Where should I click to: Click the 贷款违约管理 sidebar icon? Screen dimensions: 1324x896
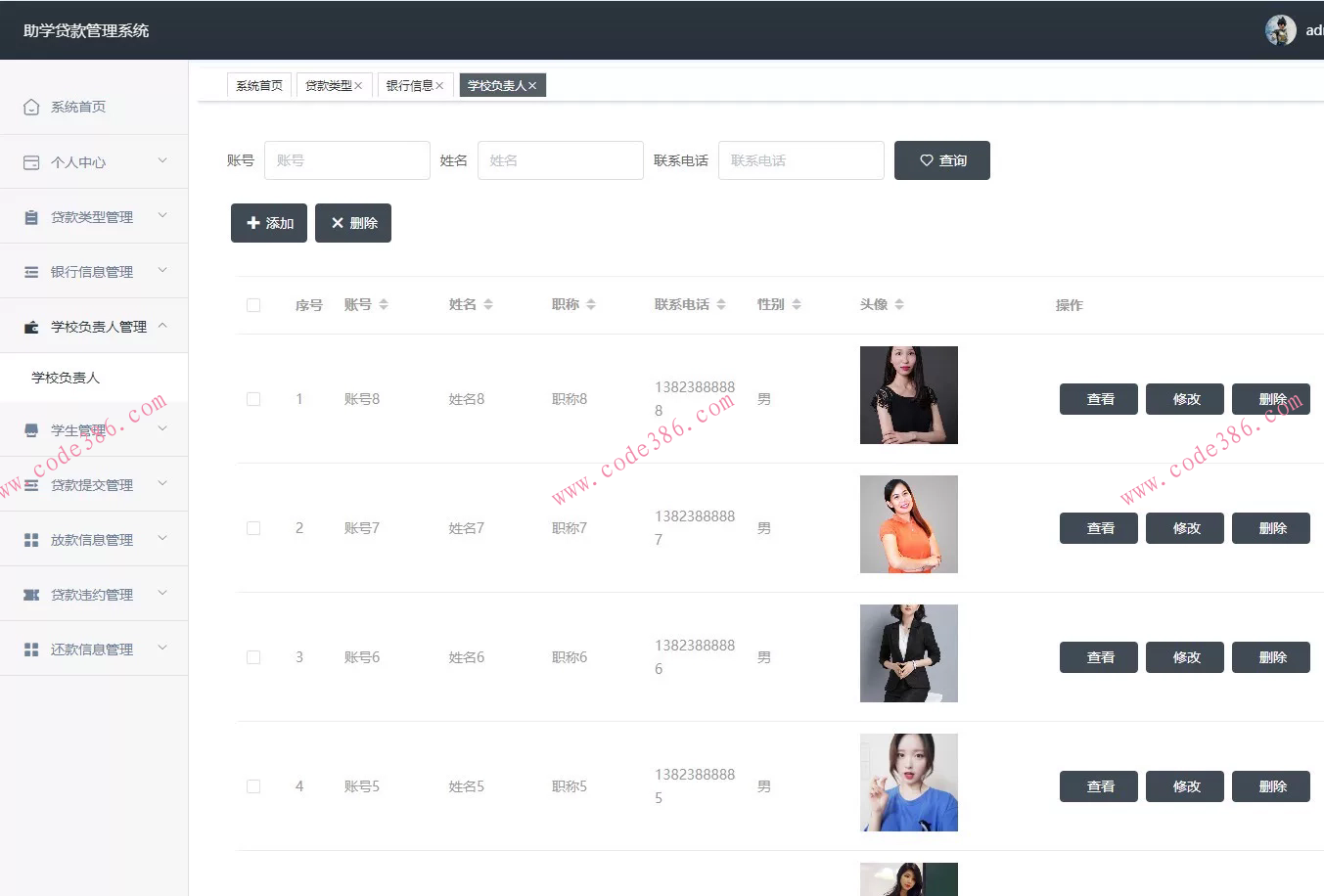pyautogui.click(x=29, y=593)
